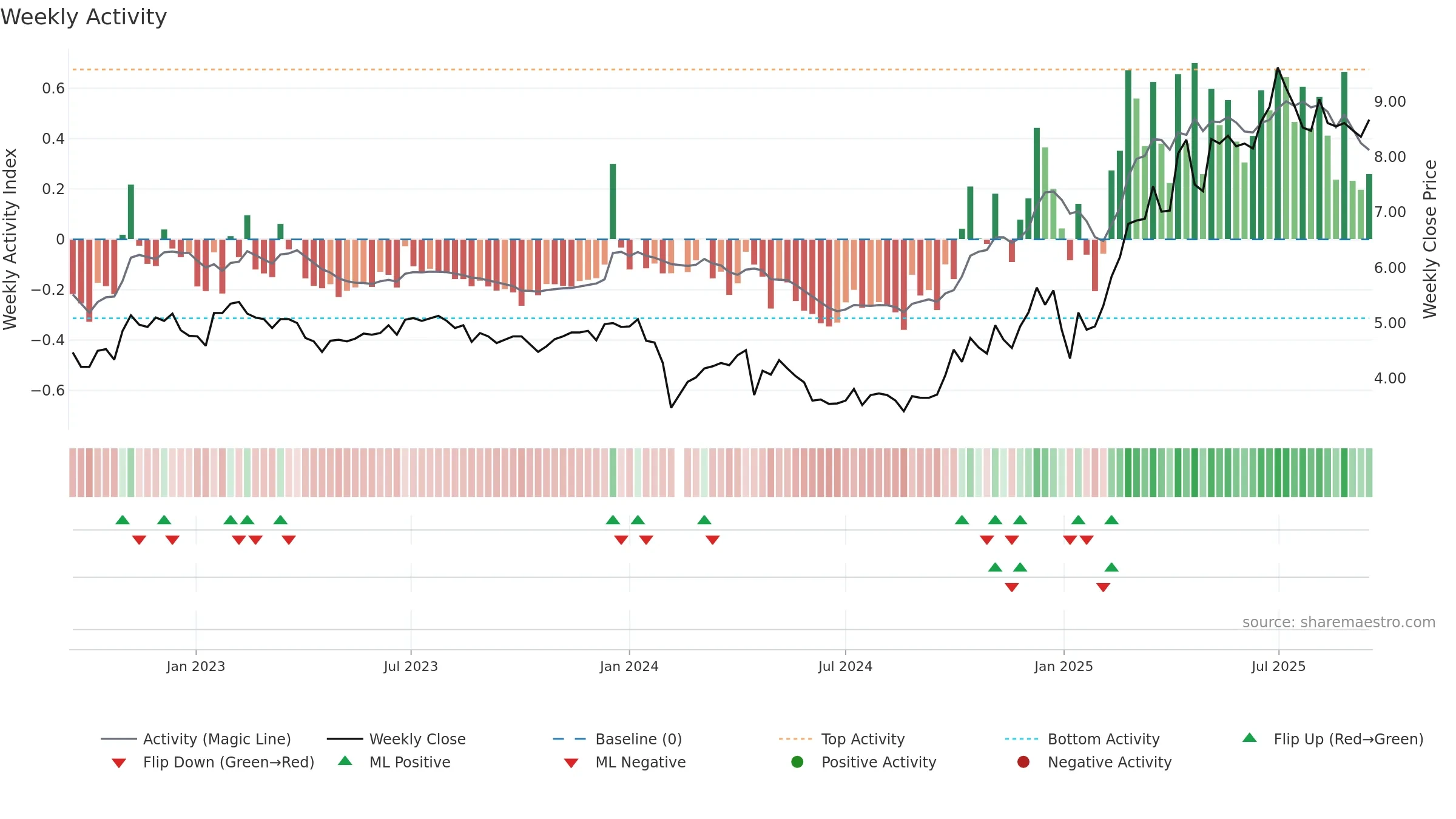Click the Jan 2025 x-axis label
1456x819 pixels.
1063,666
